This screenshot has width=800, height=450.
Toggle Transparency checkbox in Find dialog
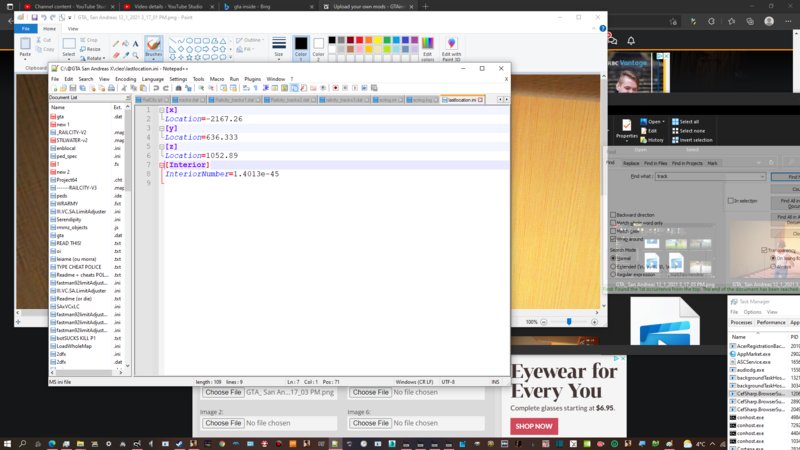point(764,251)
